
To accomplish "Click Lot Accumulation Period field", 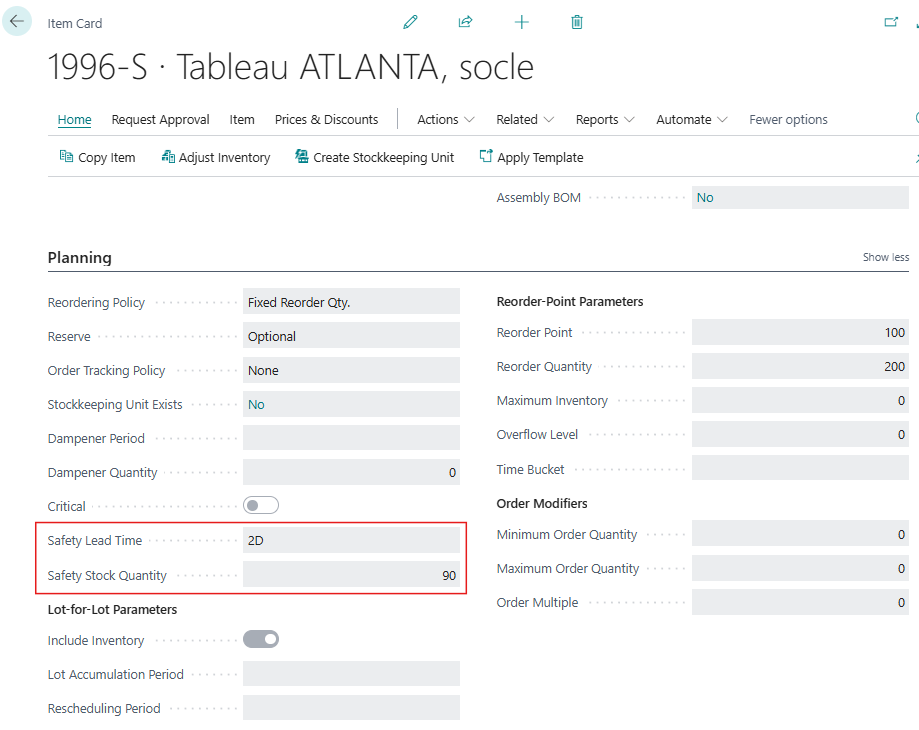I will pyautogui.click(x=351, y=674).
